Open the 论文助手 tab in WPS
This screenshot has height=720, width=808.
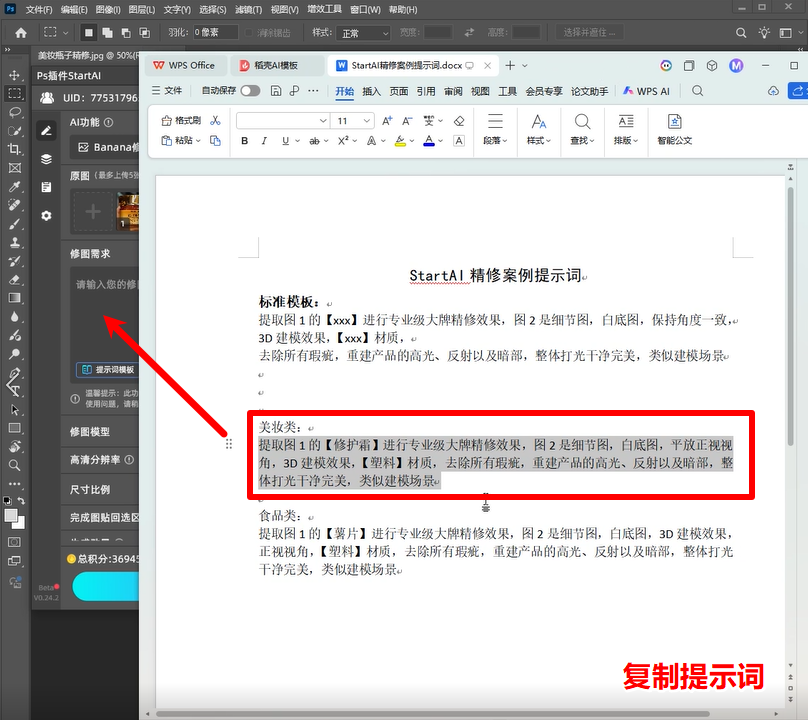coord(590,91)
